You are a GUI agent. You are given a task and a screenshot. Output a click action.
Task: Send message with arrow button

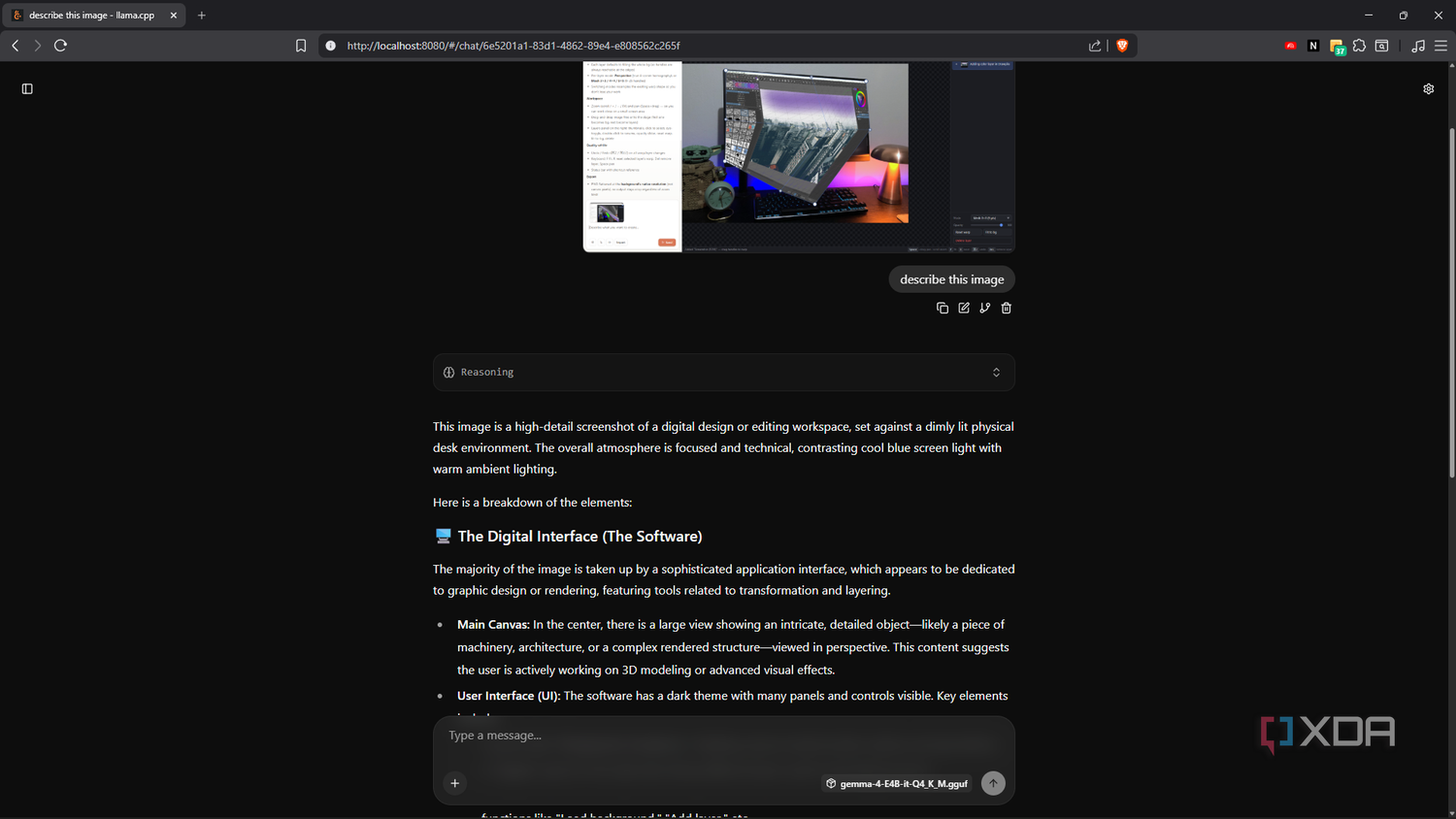tap(993, 783)
